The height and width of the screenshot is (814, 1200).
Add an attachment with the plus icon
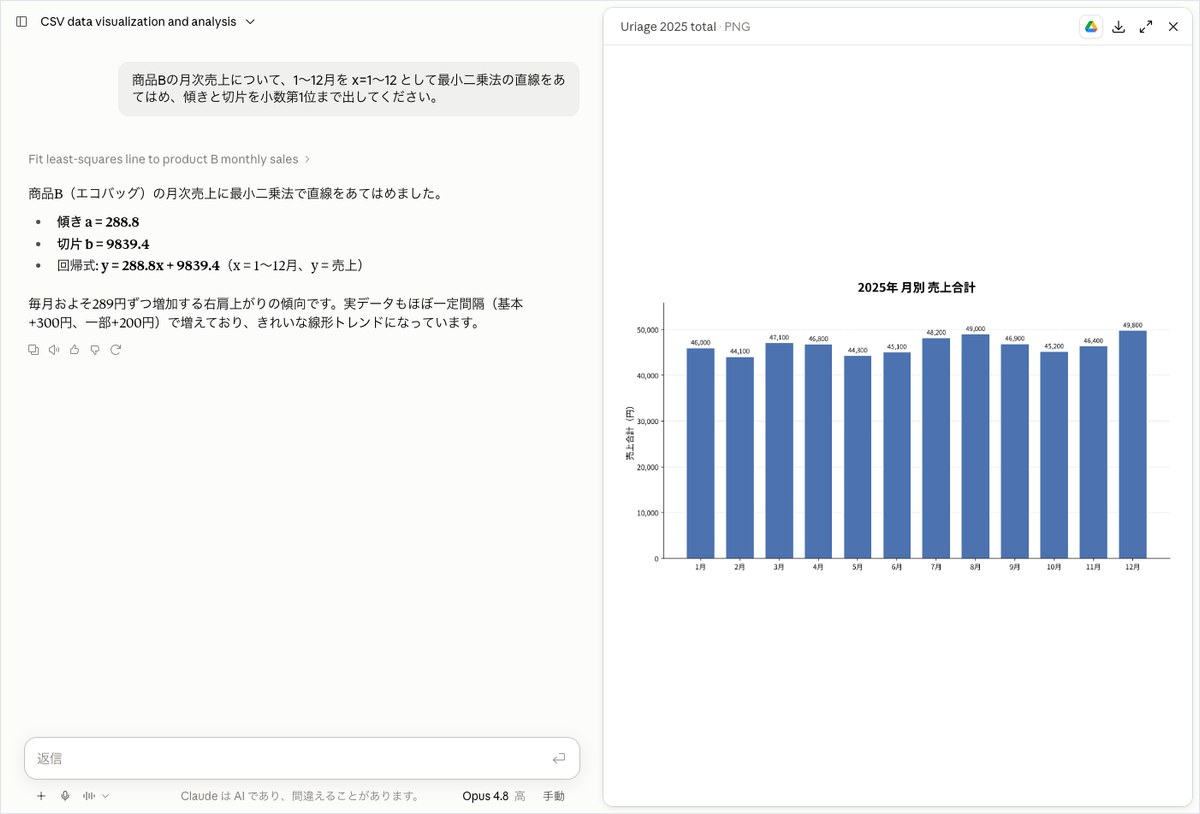tap(41, 796)
